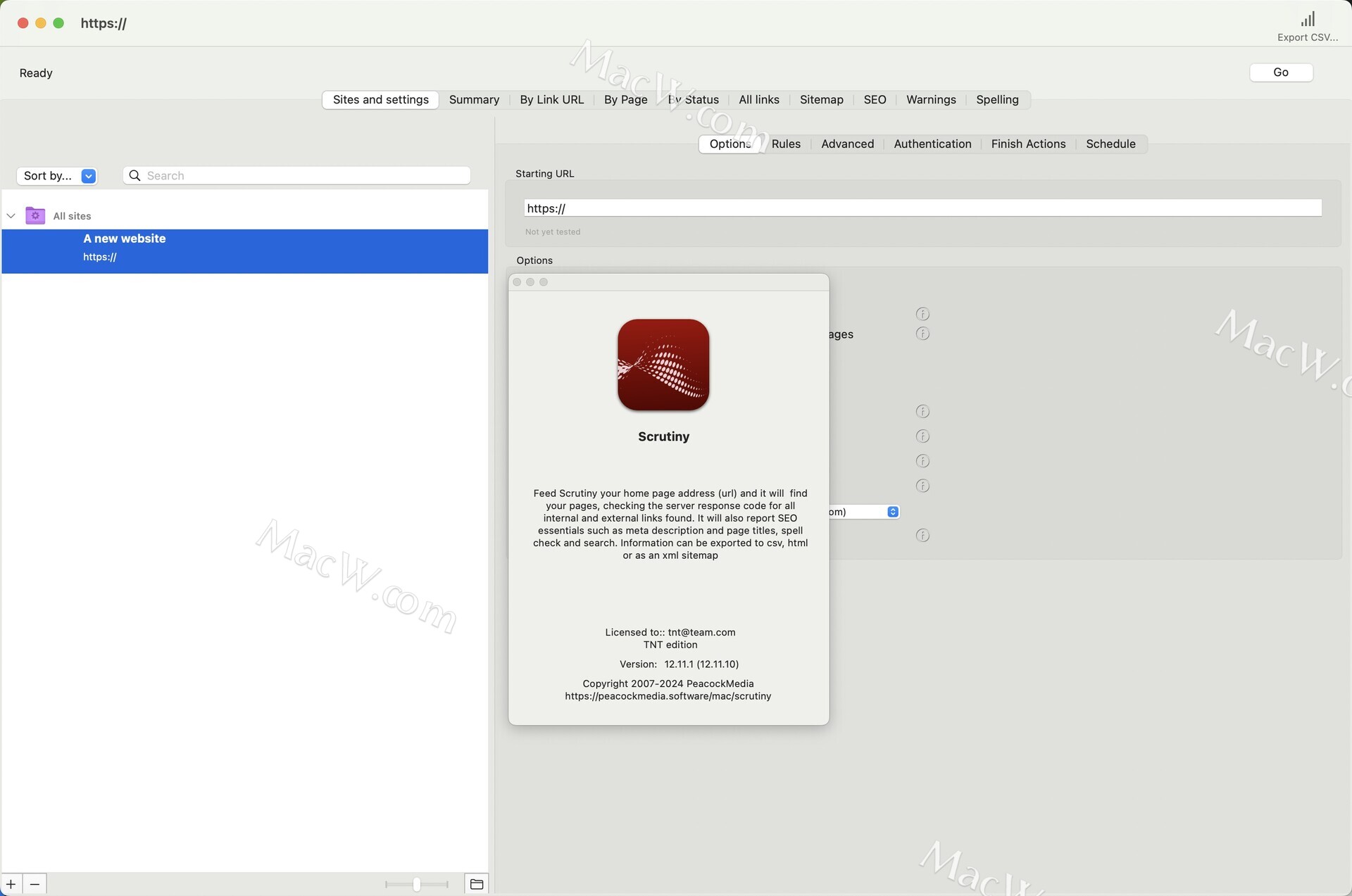Click the folder icon below the sites list
Viewport: 1352px width, 896px height.
(477, 884)
